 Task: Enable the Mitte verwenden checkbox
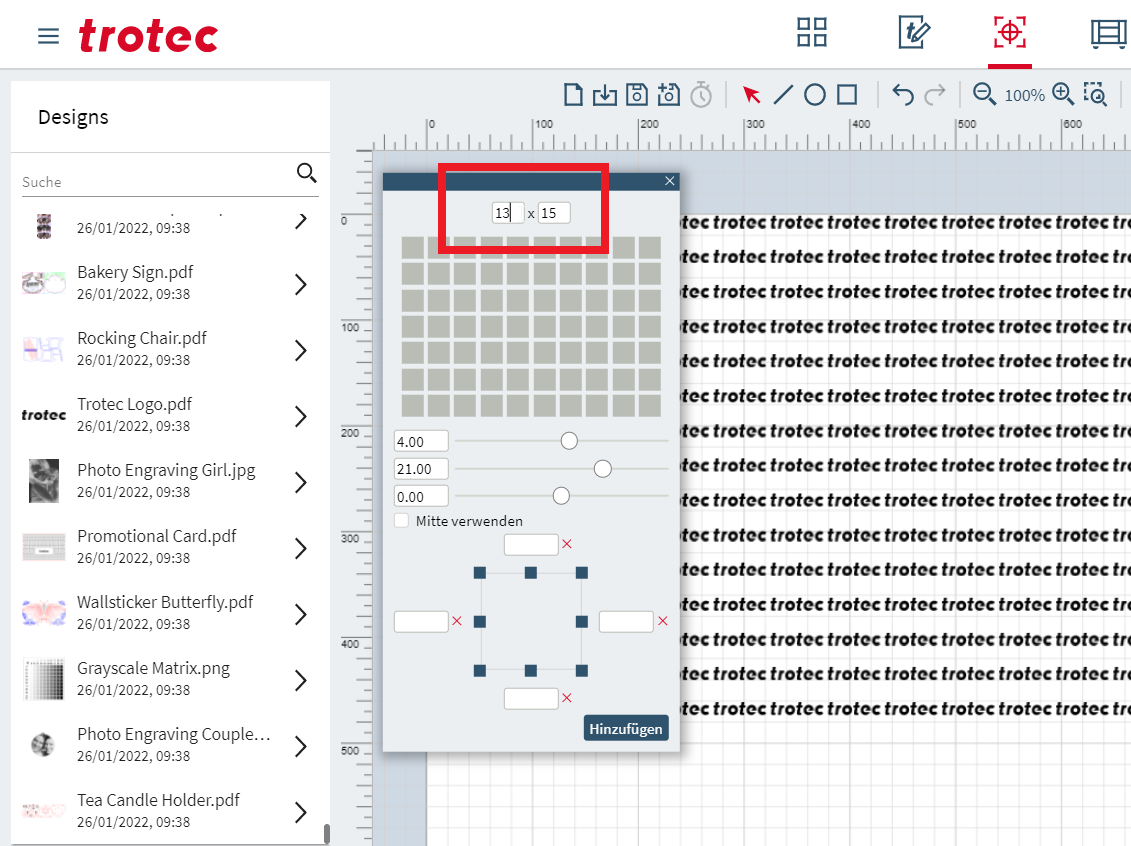402,521
